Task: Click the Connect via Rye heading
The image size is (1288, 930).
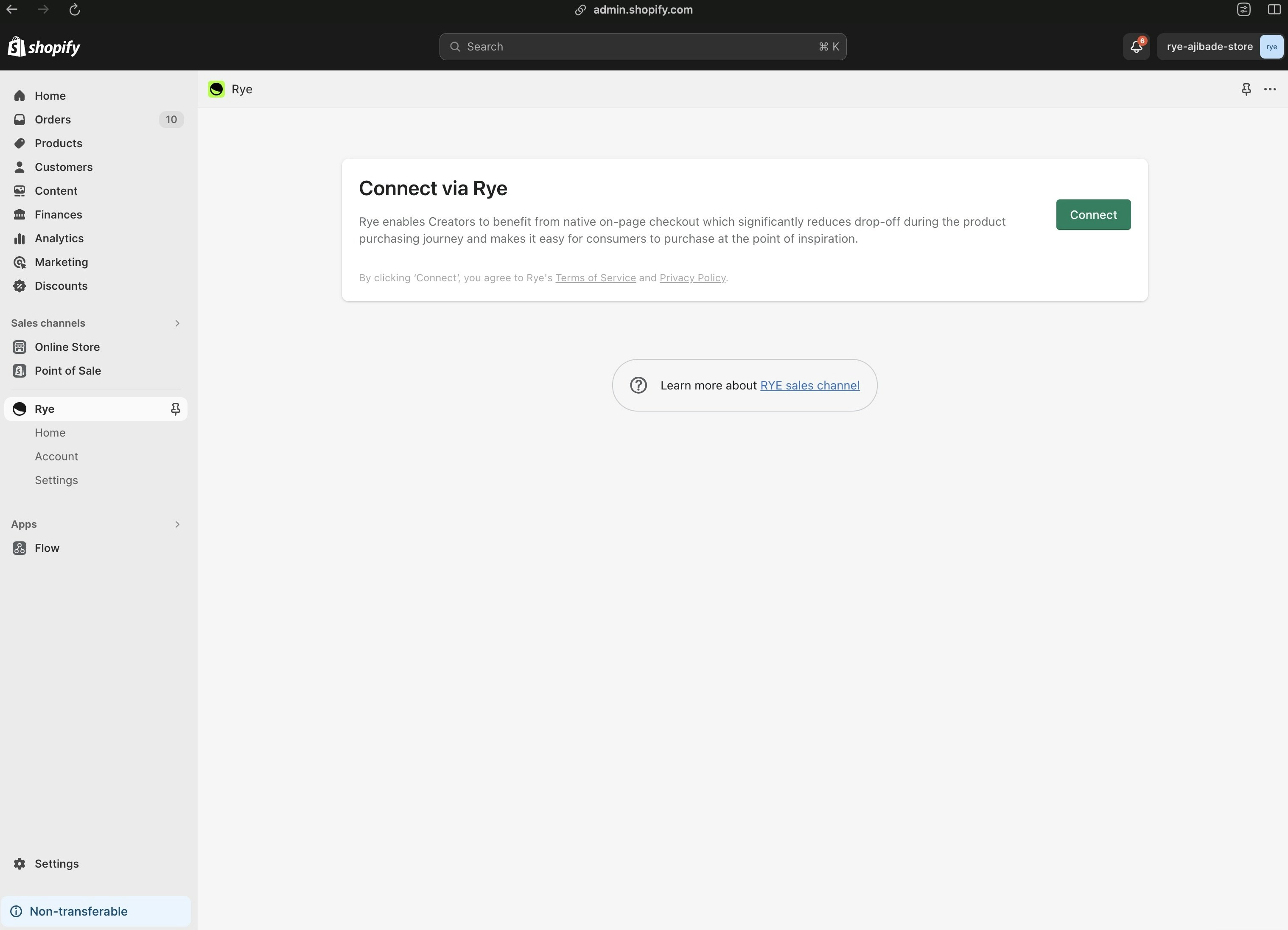Action: pyautogui.click(x=433, y=188)
